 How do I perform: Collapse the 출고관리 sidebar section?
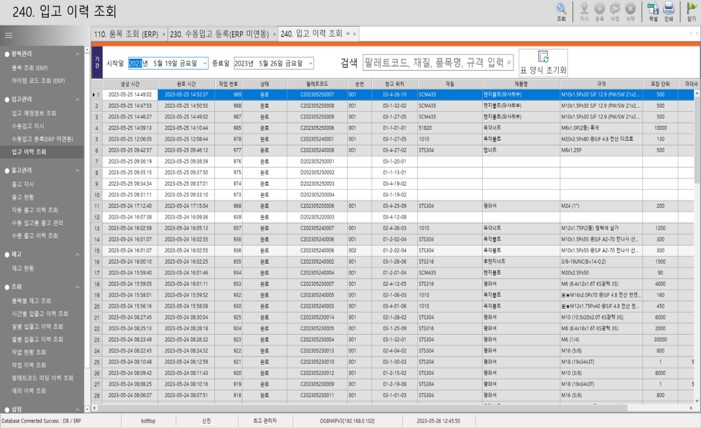click(x=77, y=170)
